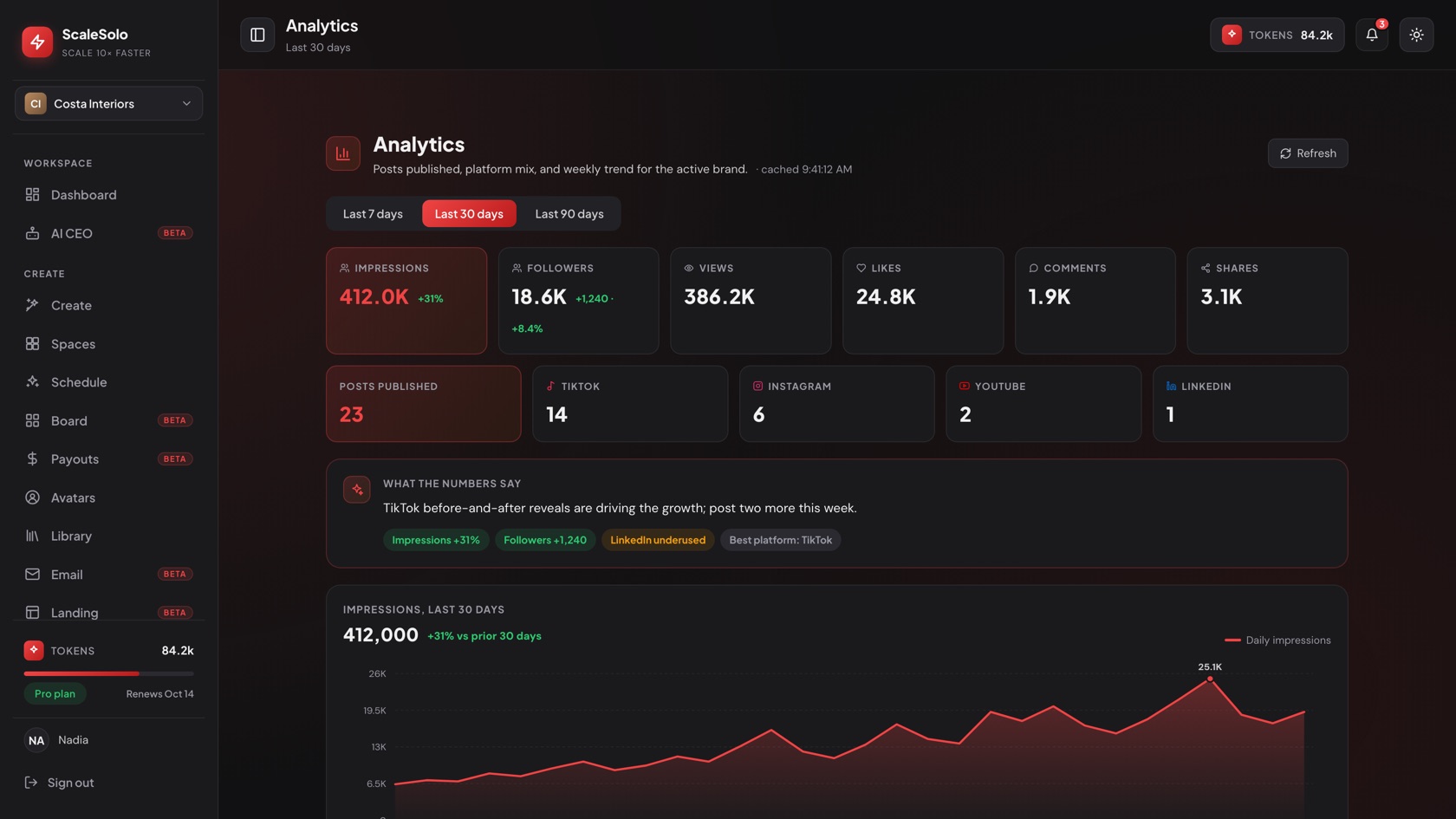Viewport: 1456px width, 819px height.
Task: Navigate to Spaces
Action: (108, 344)
